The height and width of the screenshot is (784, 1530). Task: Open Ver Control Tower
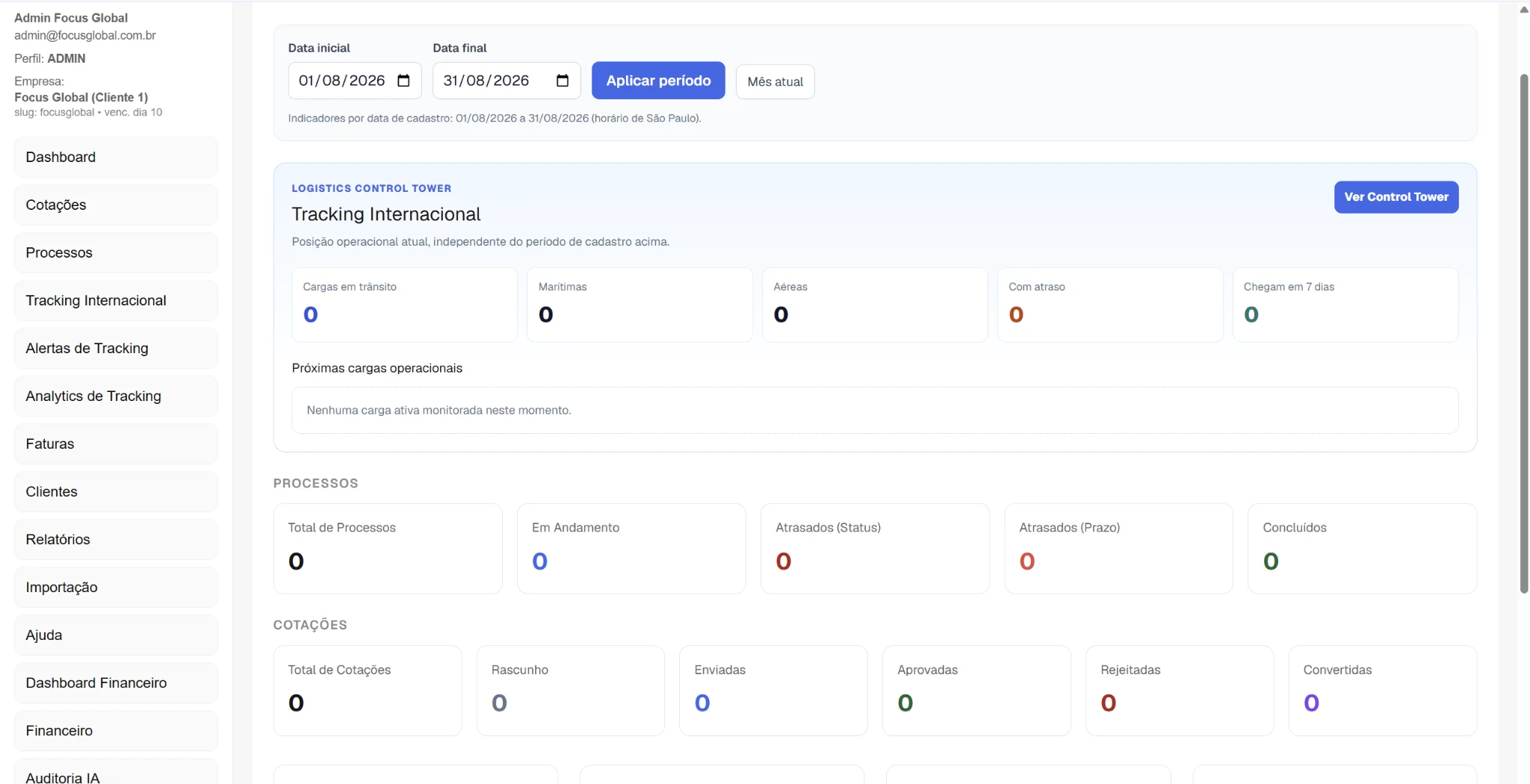tap(1396, 197)
